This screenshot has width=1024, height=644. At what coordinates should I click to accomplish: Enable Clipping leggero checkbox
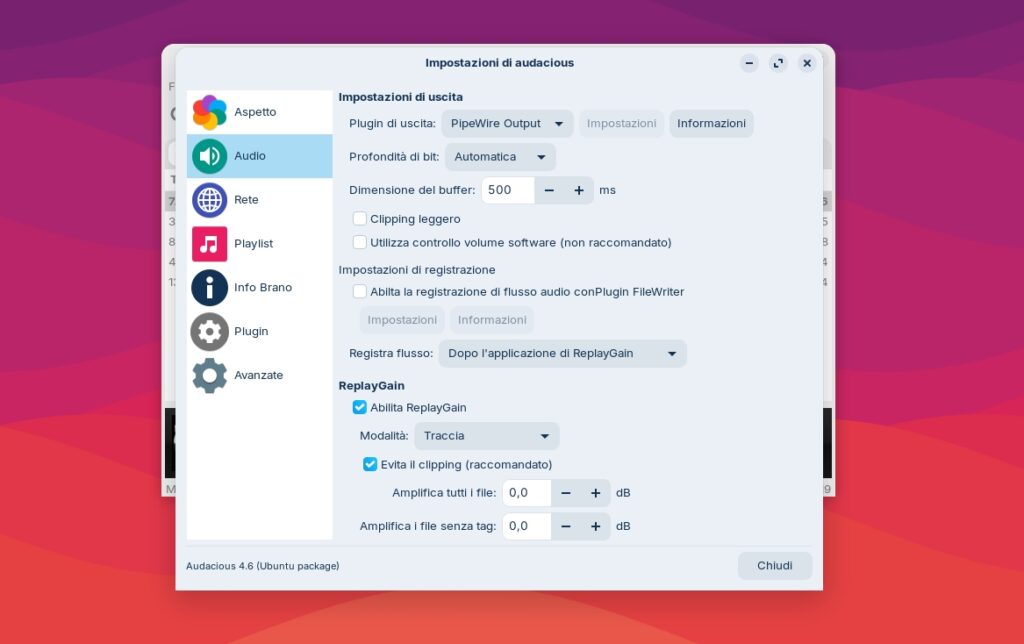click(359, 218)
